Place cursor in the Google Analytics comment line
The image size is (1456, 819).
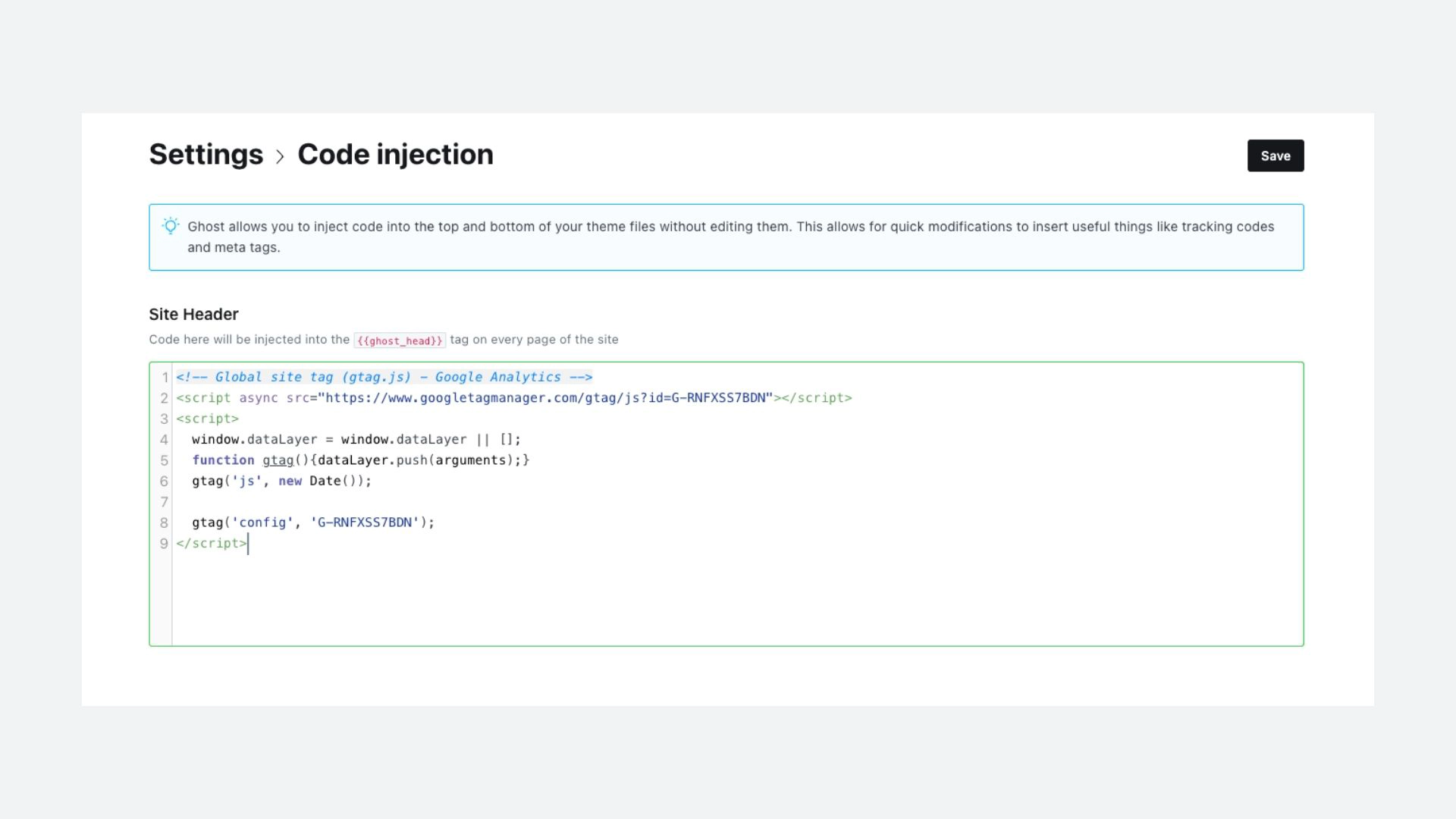[384, 377]
